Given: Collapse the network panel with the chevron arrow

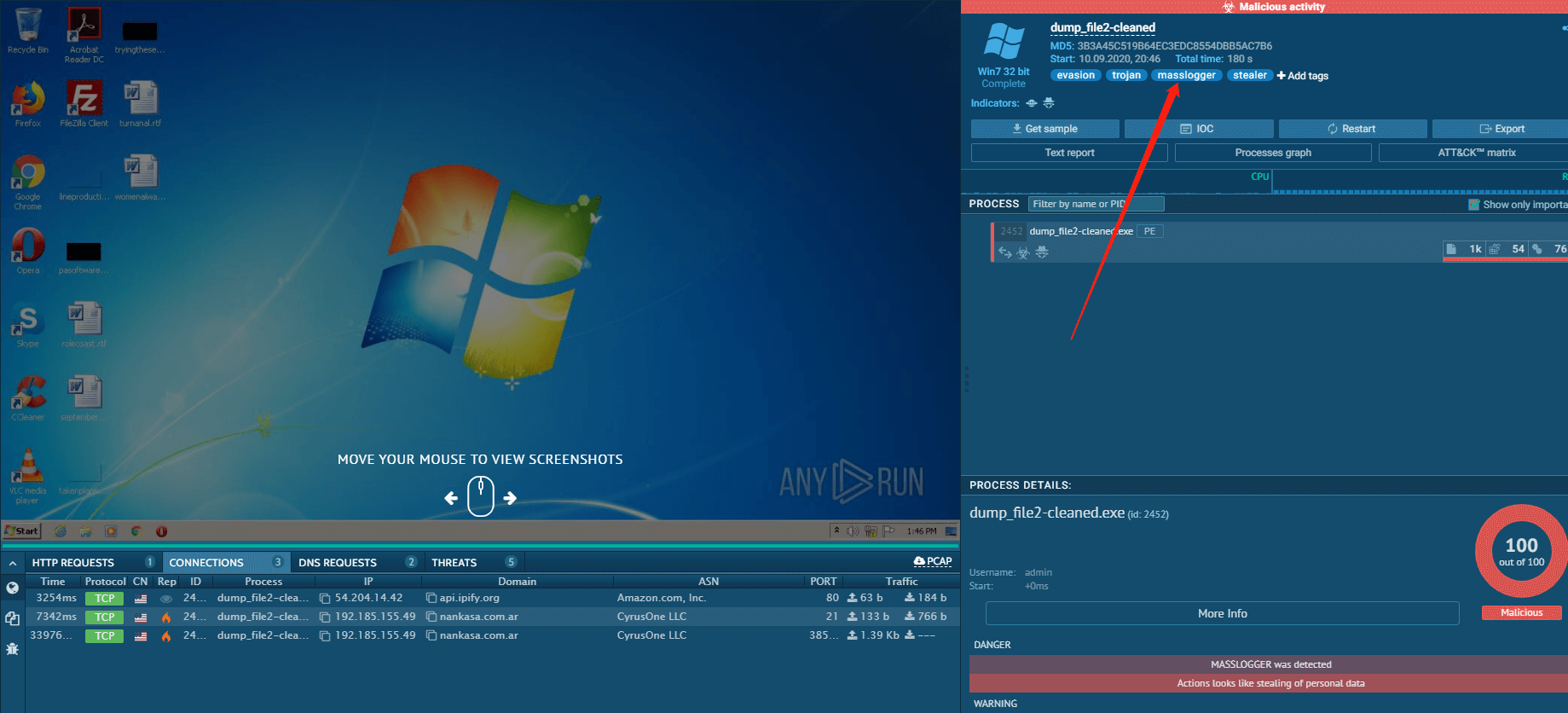Looking at the screenshot, I should 13,563.
